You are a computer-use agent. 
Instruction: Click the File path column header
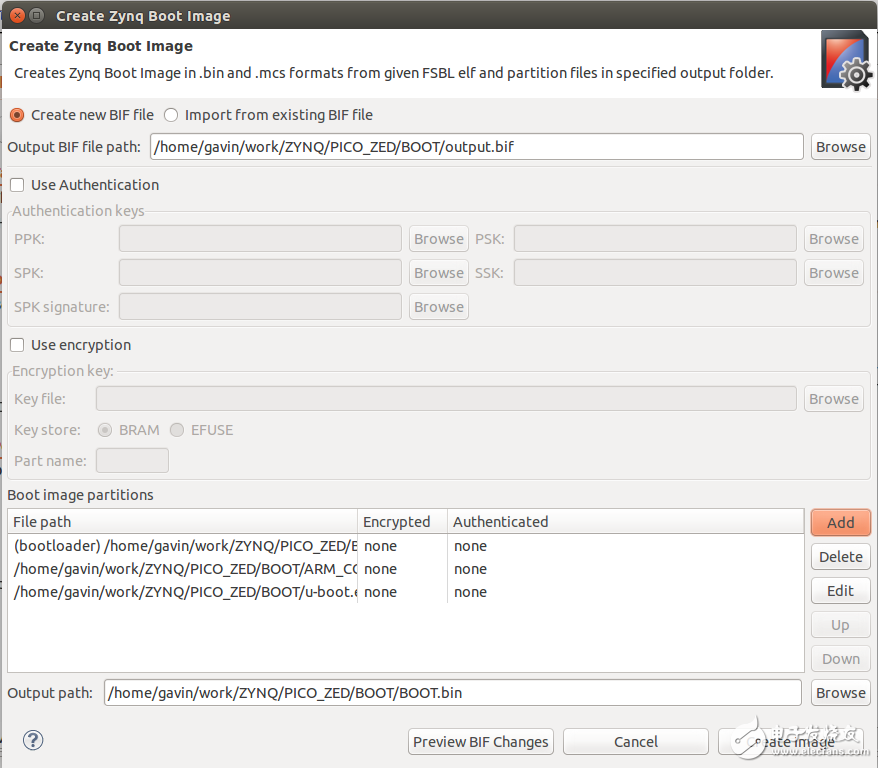click(x=182, y=522)
